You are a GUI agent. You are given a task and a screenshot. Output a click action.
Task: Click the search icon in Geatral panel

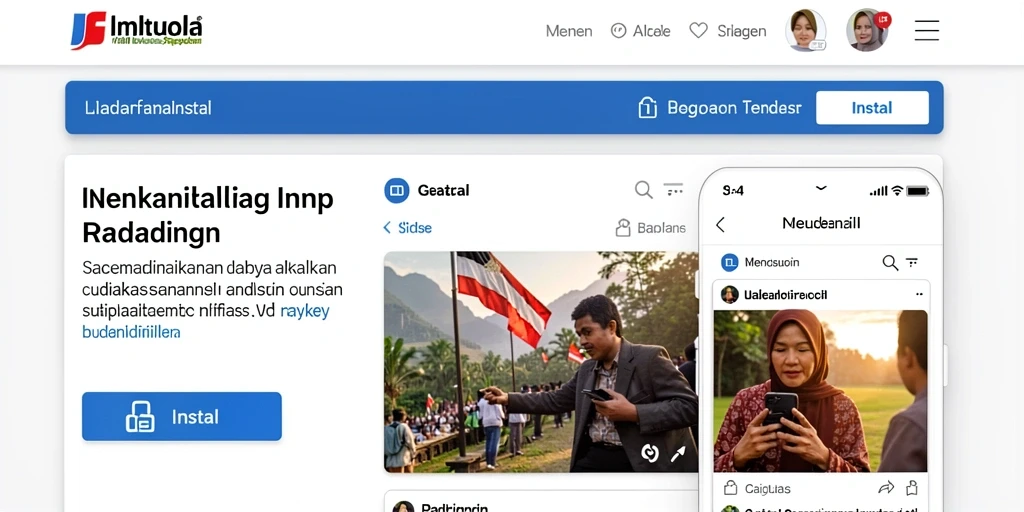point(643,190)
